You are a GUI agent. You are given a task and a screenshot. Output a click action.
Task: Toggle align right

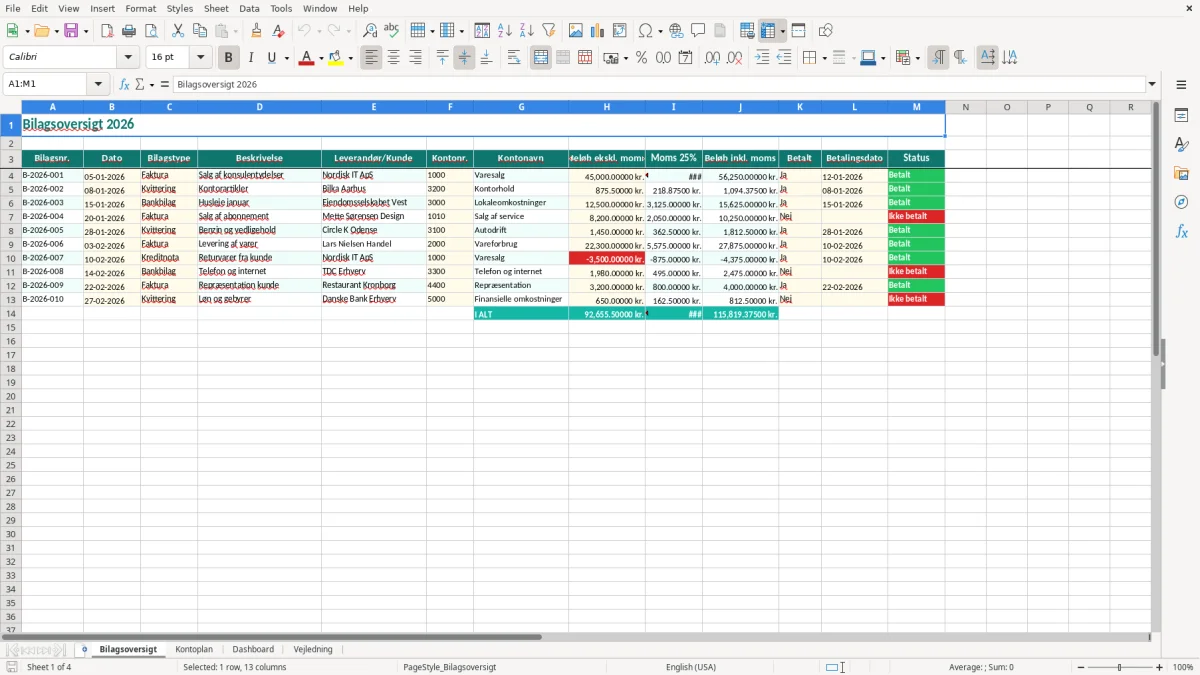[416, 58]
